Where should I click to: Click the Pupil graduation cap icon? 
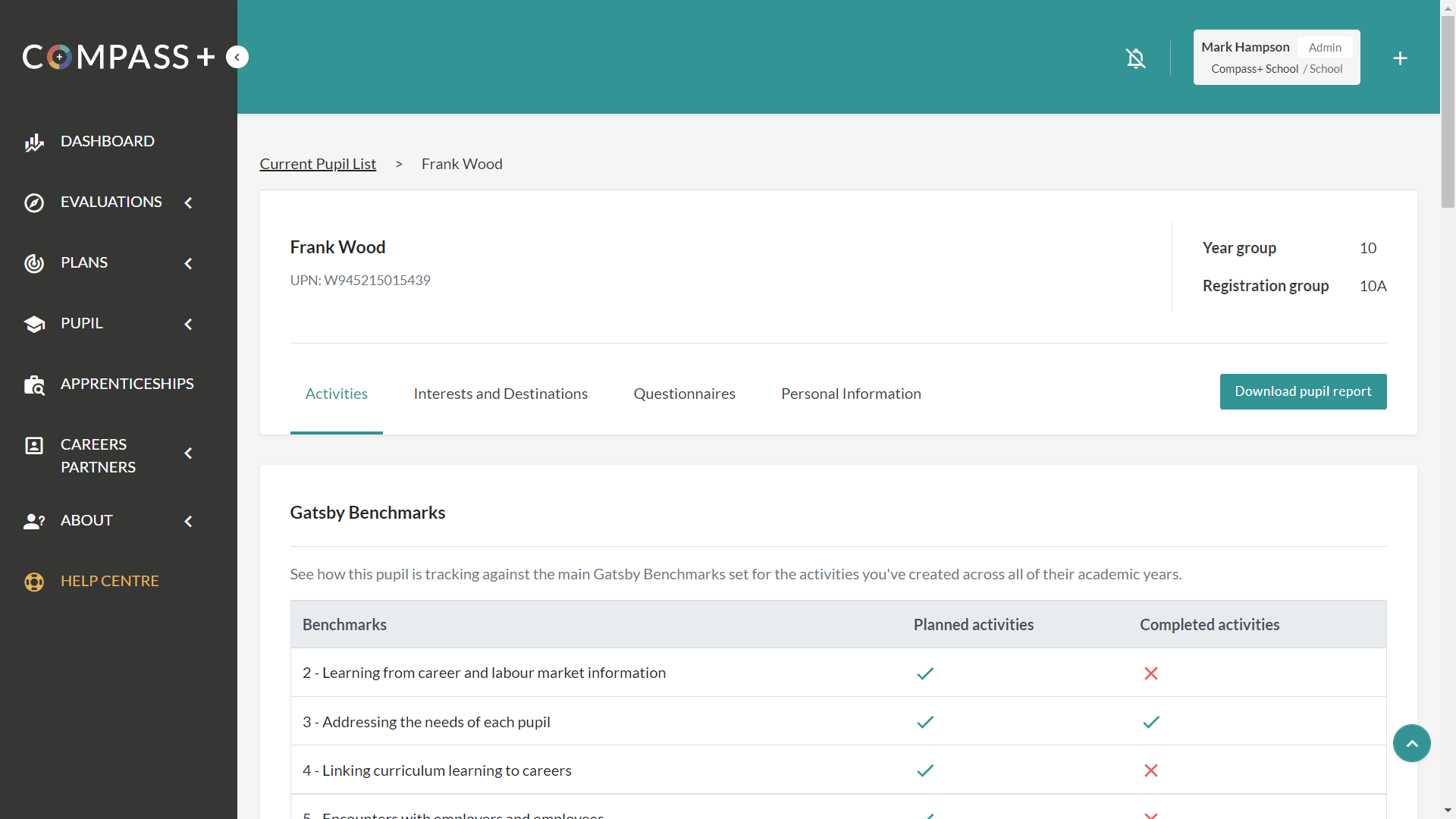click(x=34, y=324)
